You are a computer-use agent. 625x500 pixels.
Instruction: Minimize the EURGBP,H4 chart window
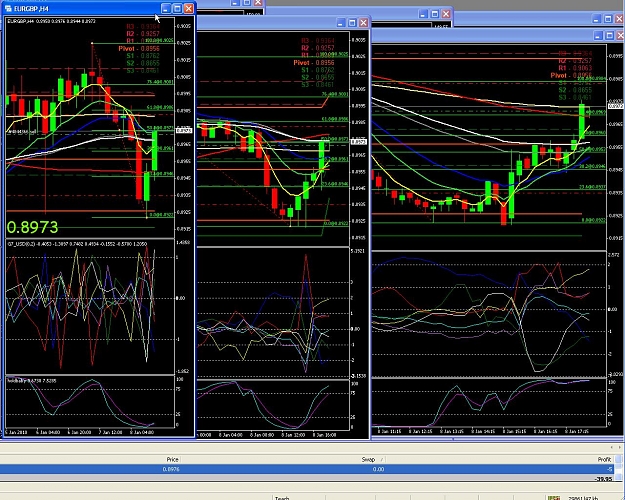166,8
